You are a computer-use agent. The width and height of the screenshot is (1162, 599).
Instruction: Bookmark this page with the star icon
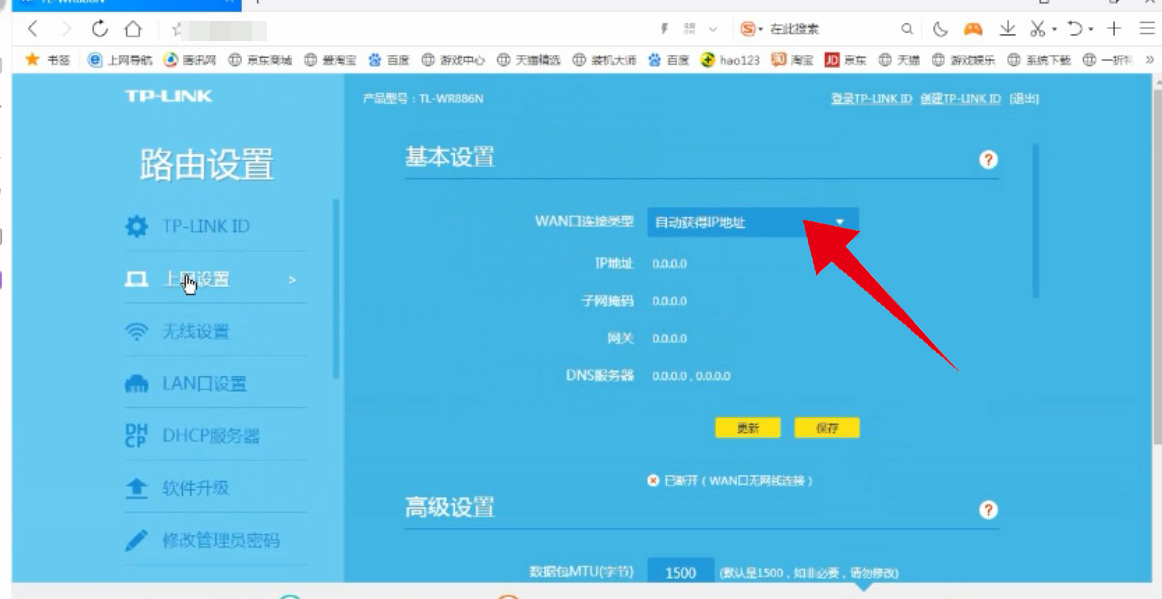pos(176,30)
